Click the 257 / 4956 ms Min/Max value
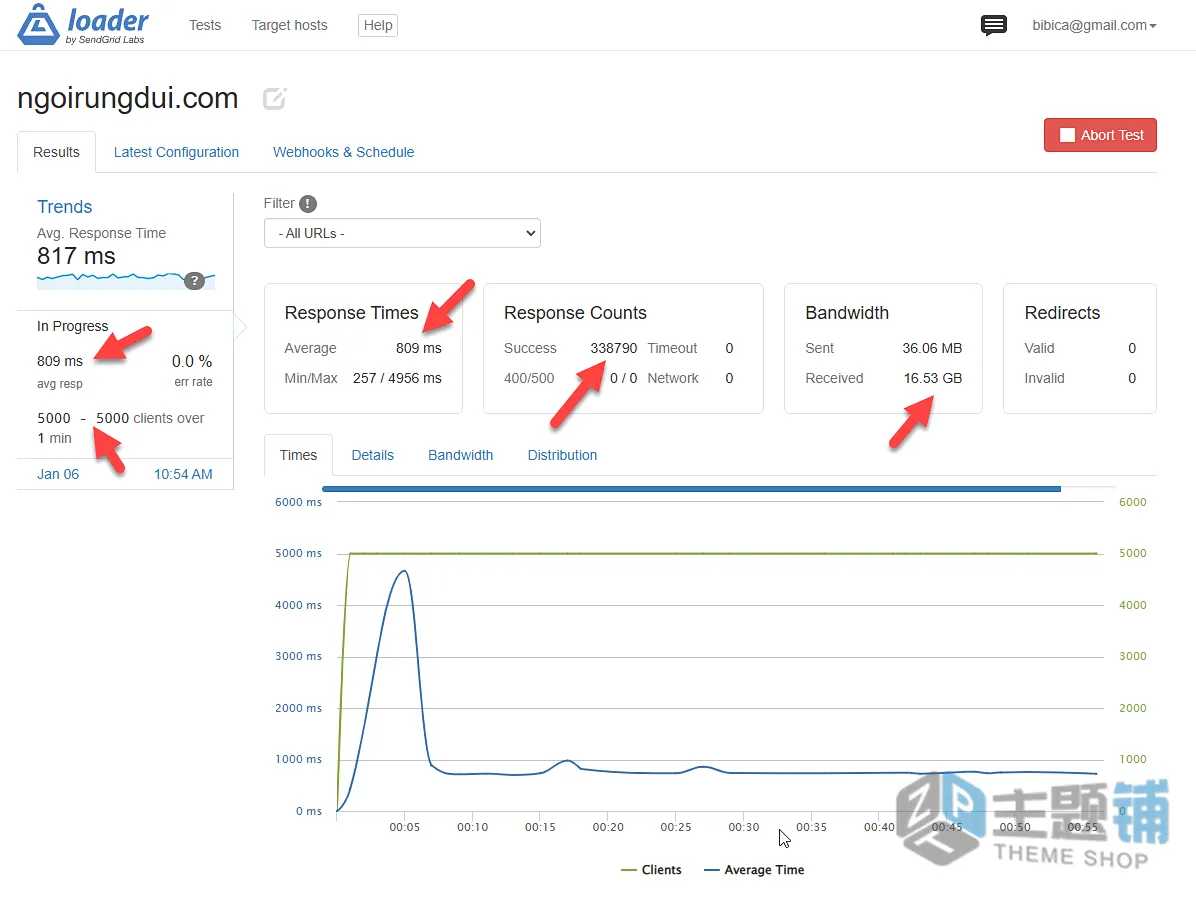Image resolution: width=1196 pixels, height=897 pixels. coord(397,378)
